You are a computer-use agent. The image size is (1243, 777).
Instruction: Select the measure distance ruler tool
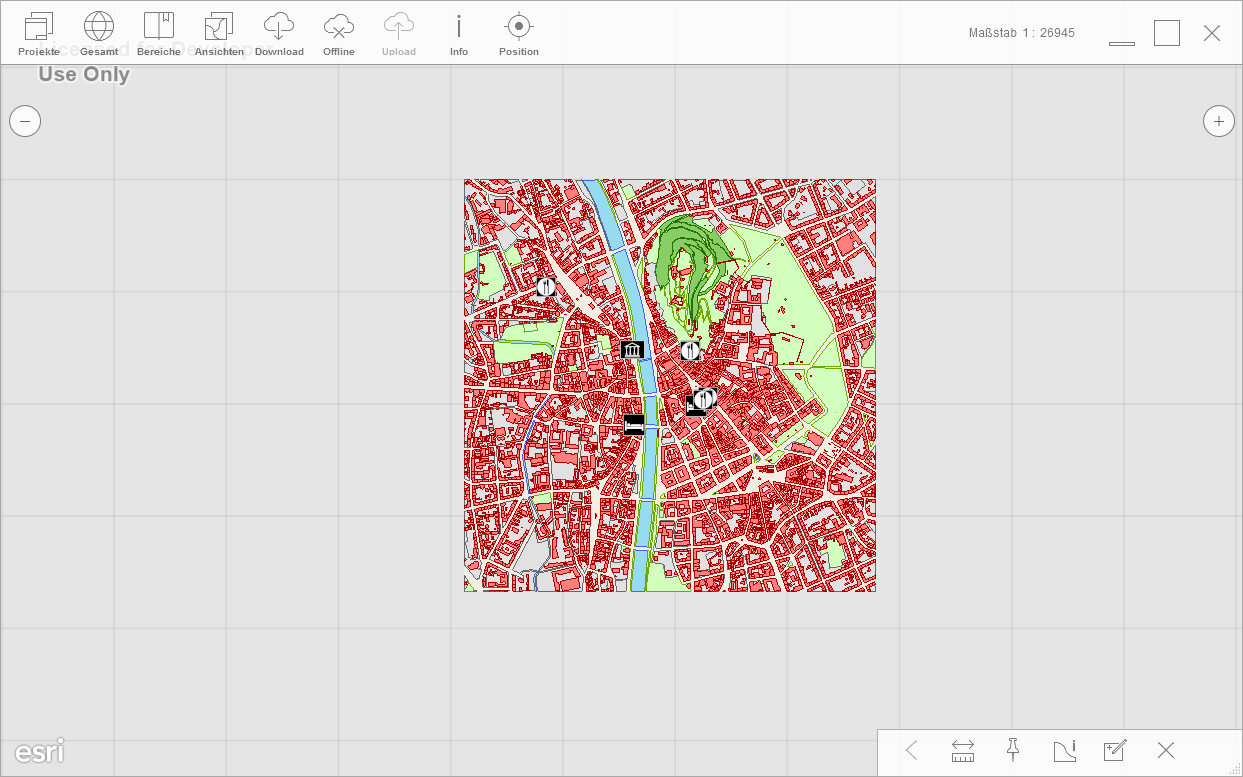[963, 751]
